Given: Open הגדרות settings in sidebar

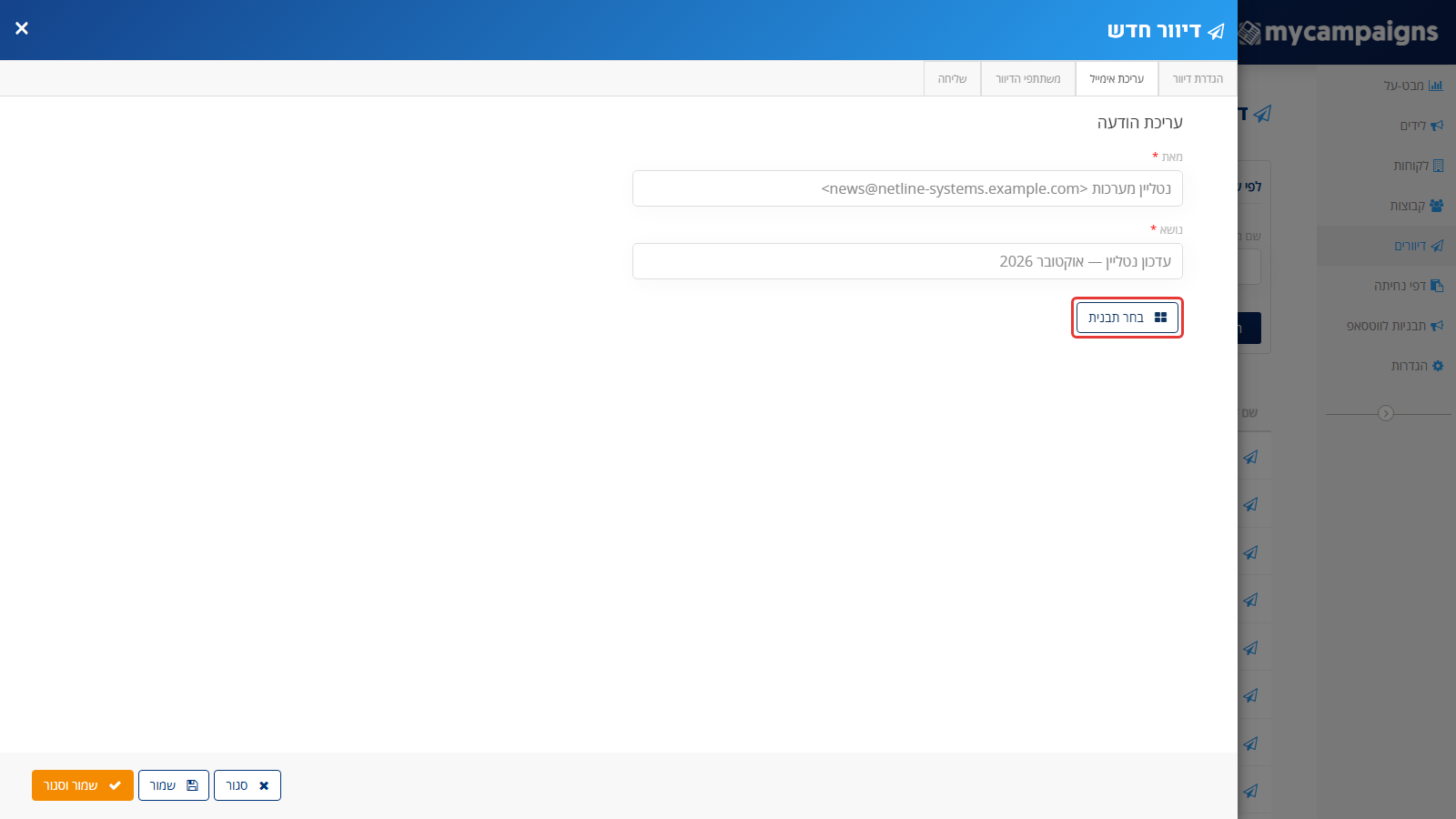Looking at the screenshot, I should pos(1386,366).
